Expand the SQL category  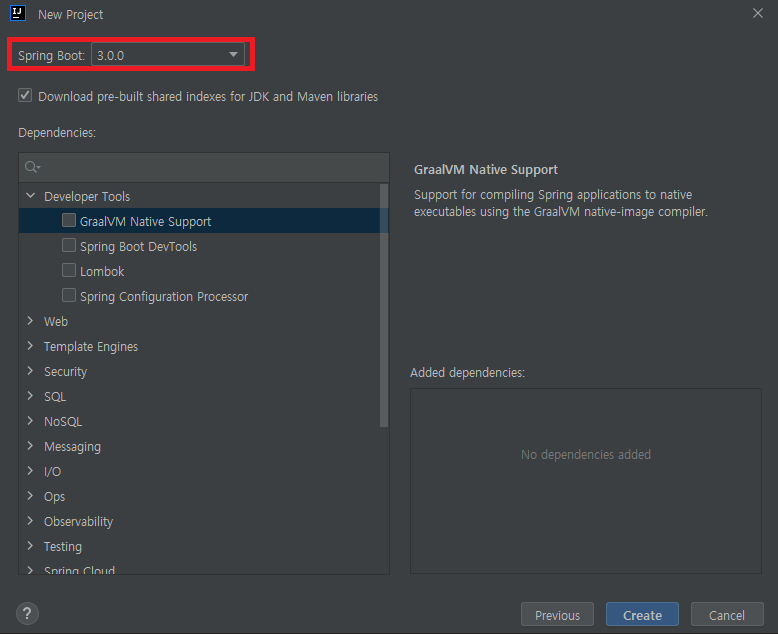point(31,396)
